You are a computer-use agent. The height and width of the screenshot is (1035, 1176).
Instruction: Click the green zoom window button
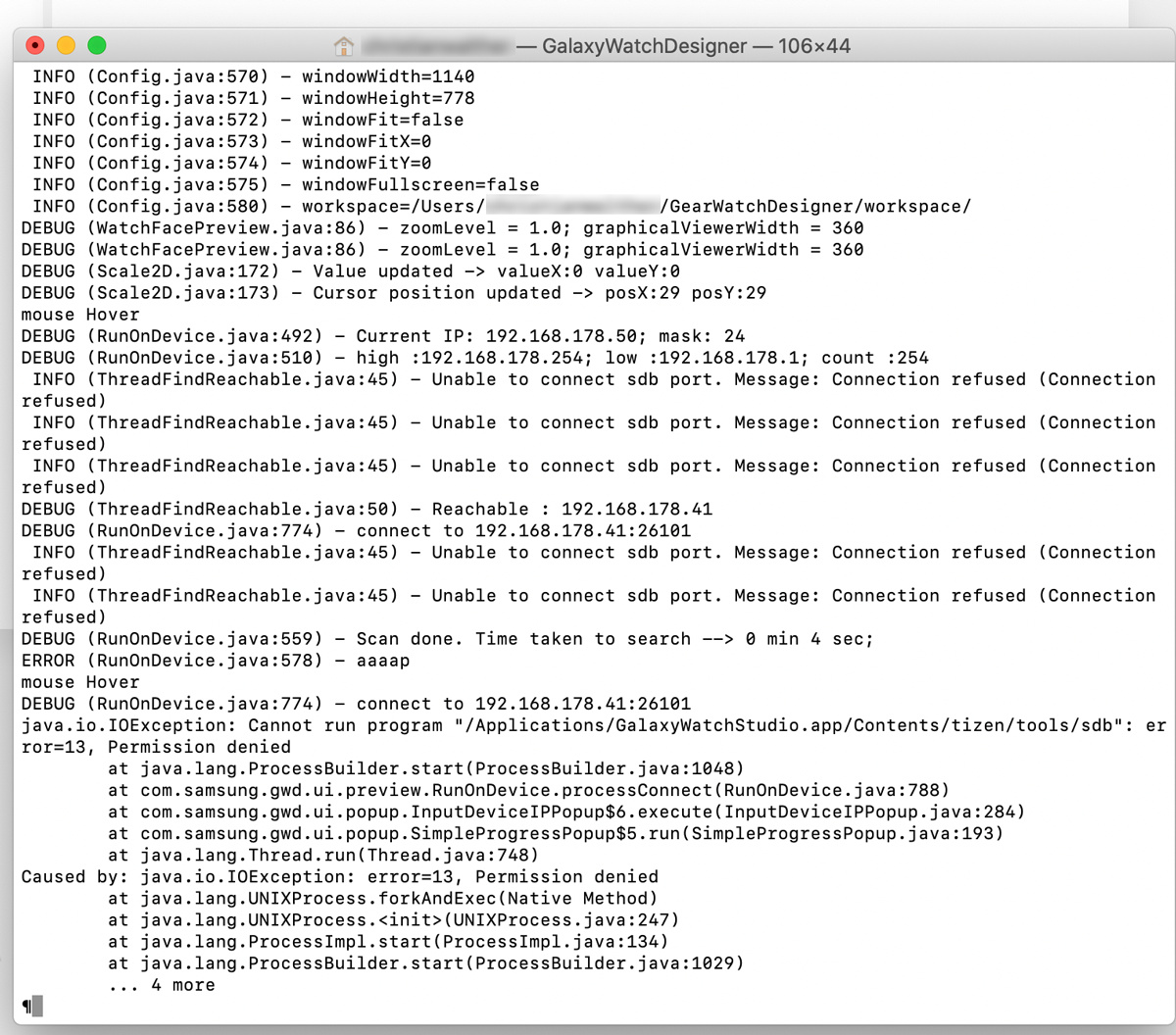tap(96, 45)
